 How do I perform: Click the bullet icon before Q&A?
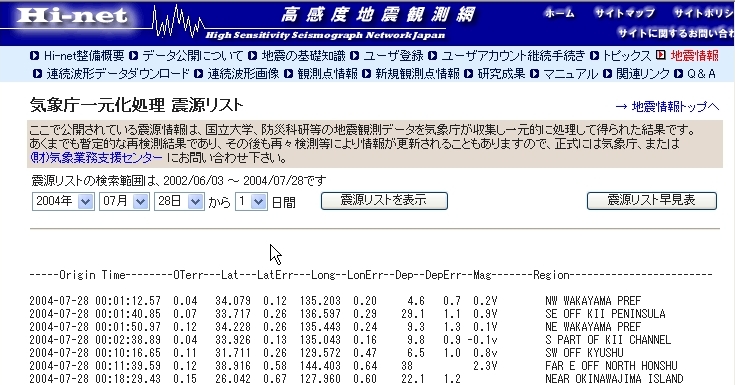point(678,74)
